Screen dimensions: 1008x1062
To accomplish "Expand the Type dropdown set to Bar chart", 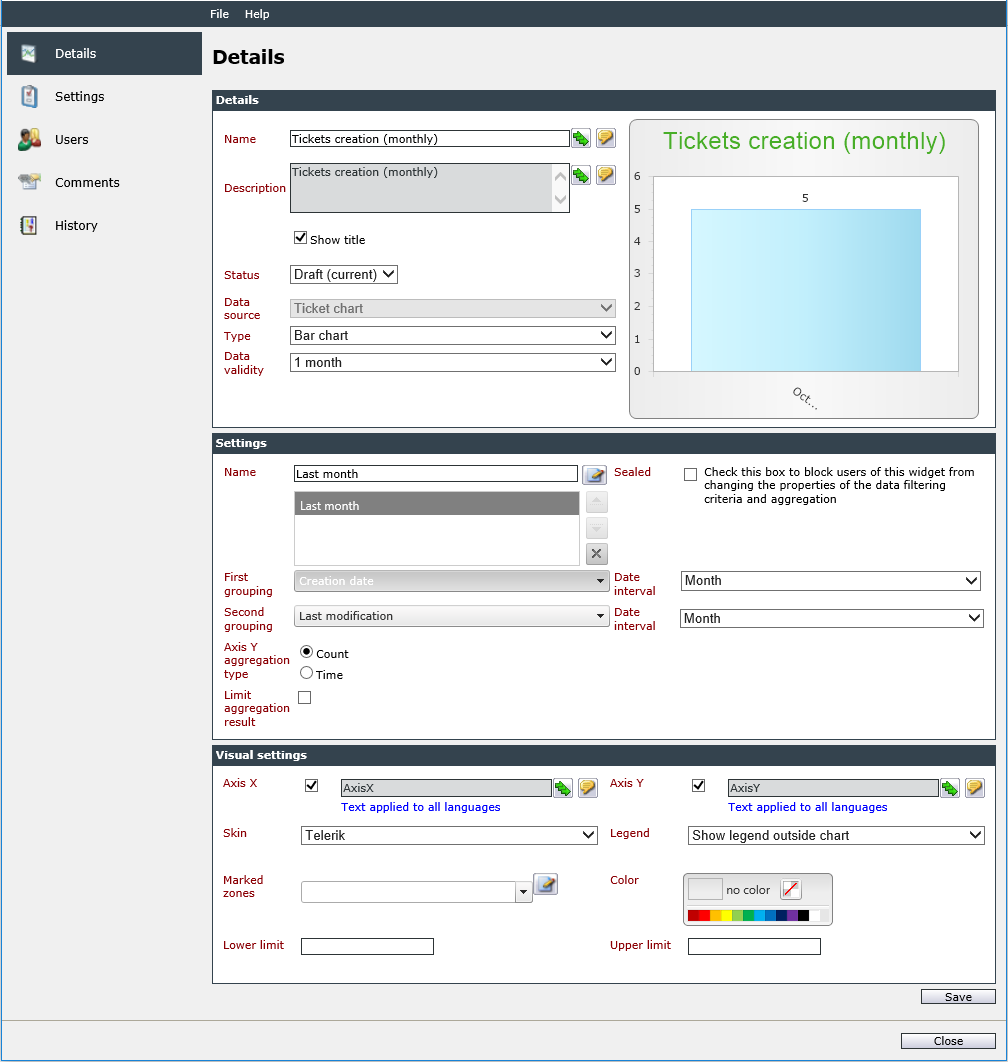I will click(x=453, y=335).
